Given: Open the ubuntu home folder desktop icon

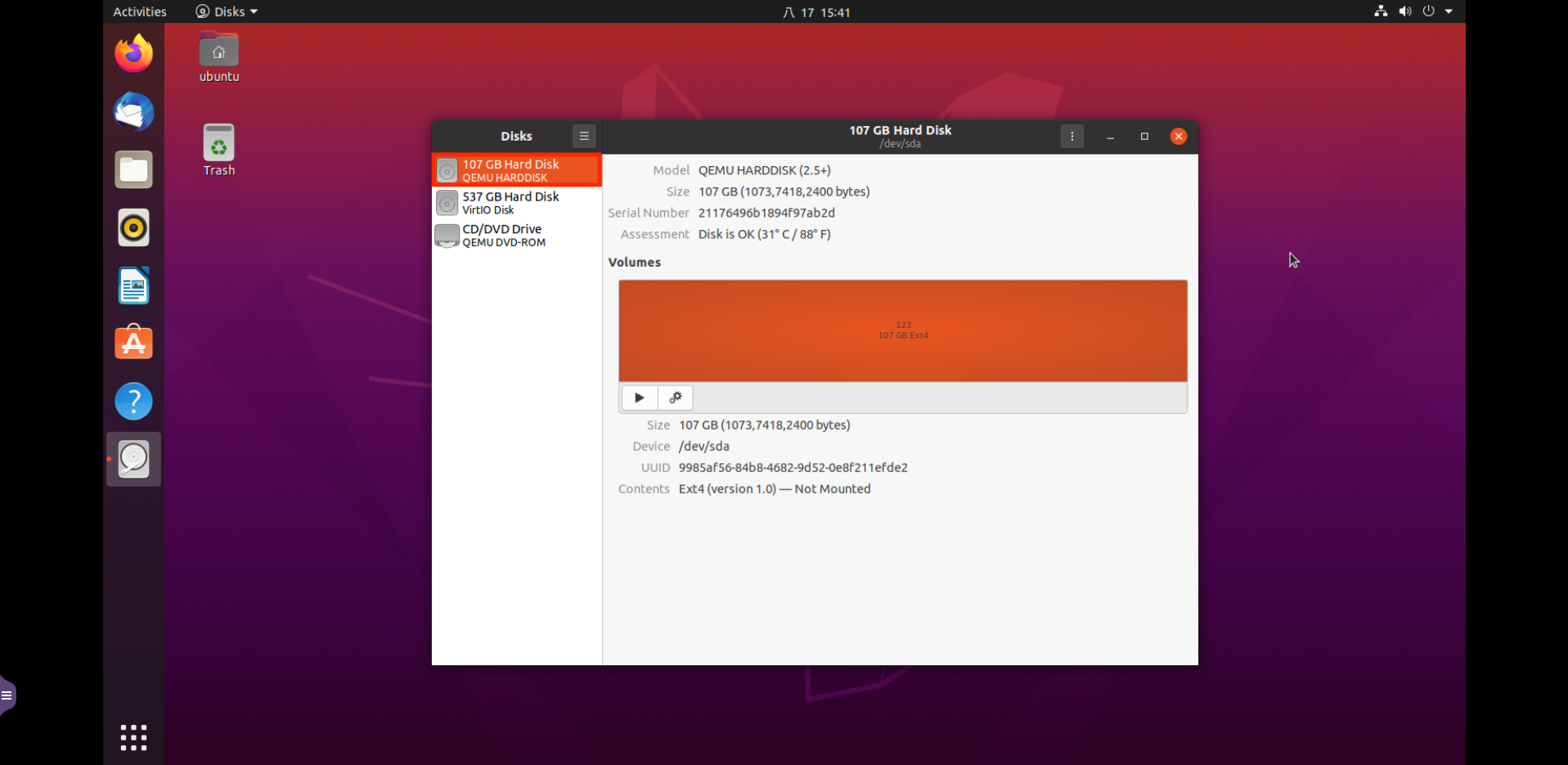Looking at the screenshot, I should [219, 57].
